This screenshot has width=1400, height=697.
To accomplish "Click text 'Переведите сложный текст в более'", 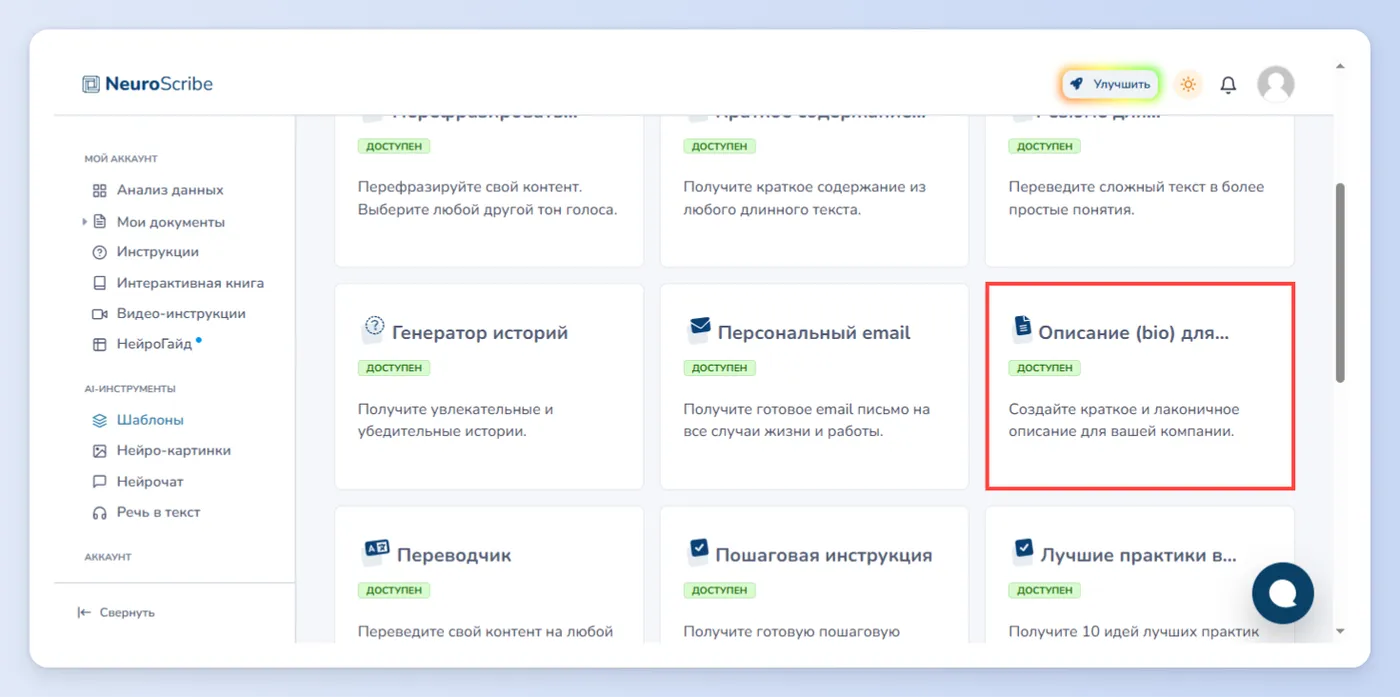I will coord(1136,187).
